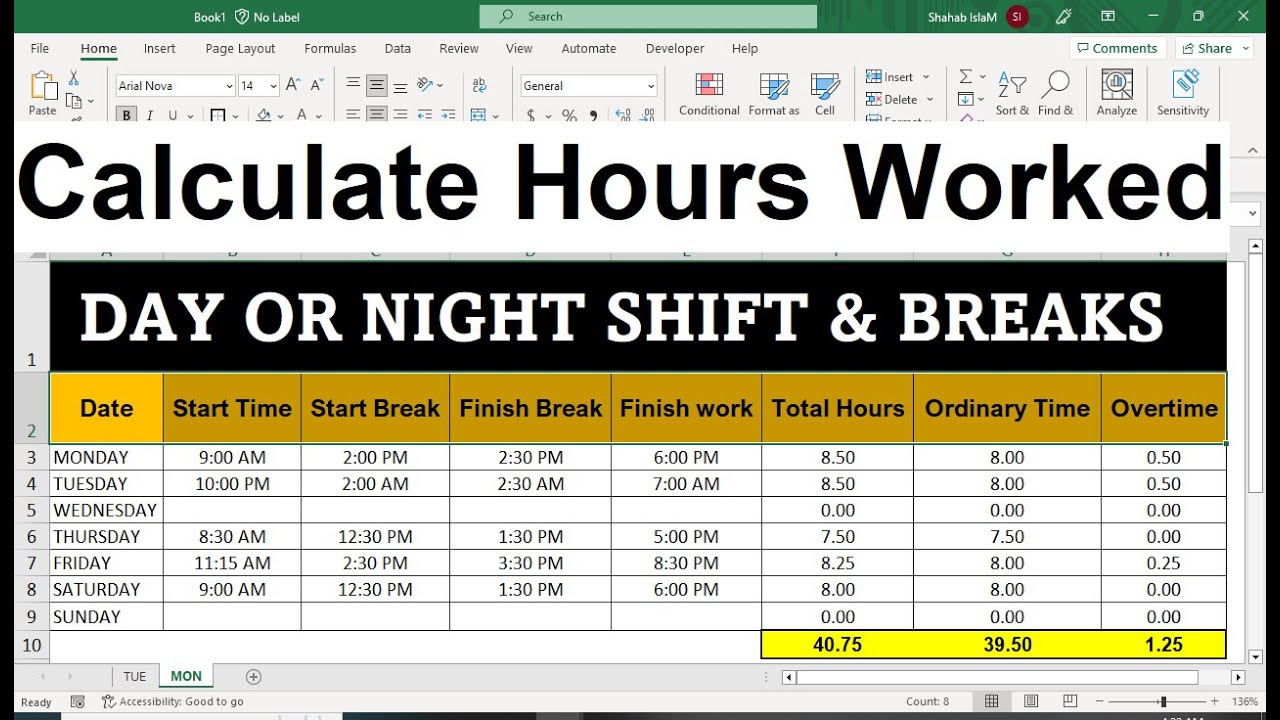
Task: Add a new sheet with plus icon
Action: [254, 677]
